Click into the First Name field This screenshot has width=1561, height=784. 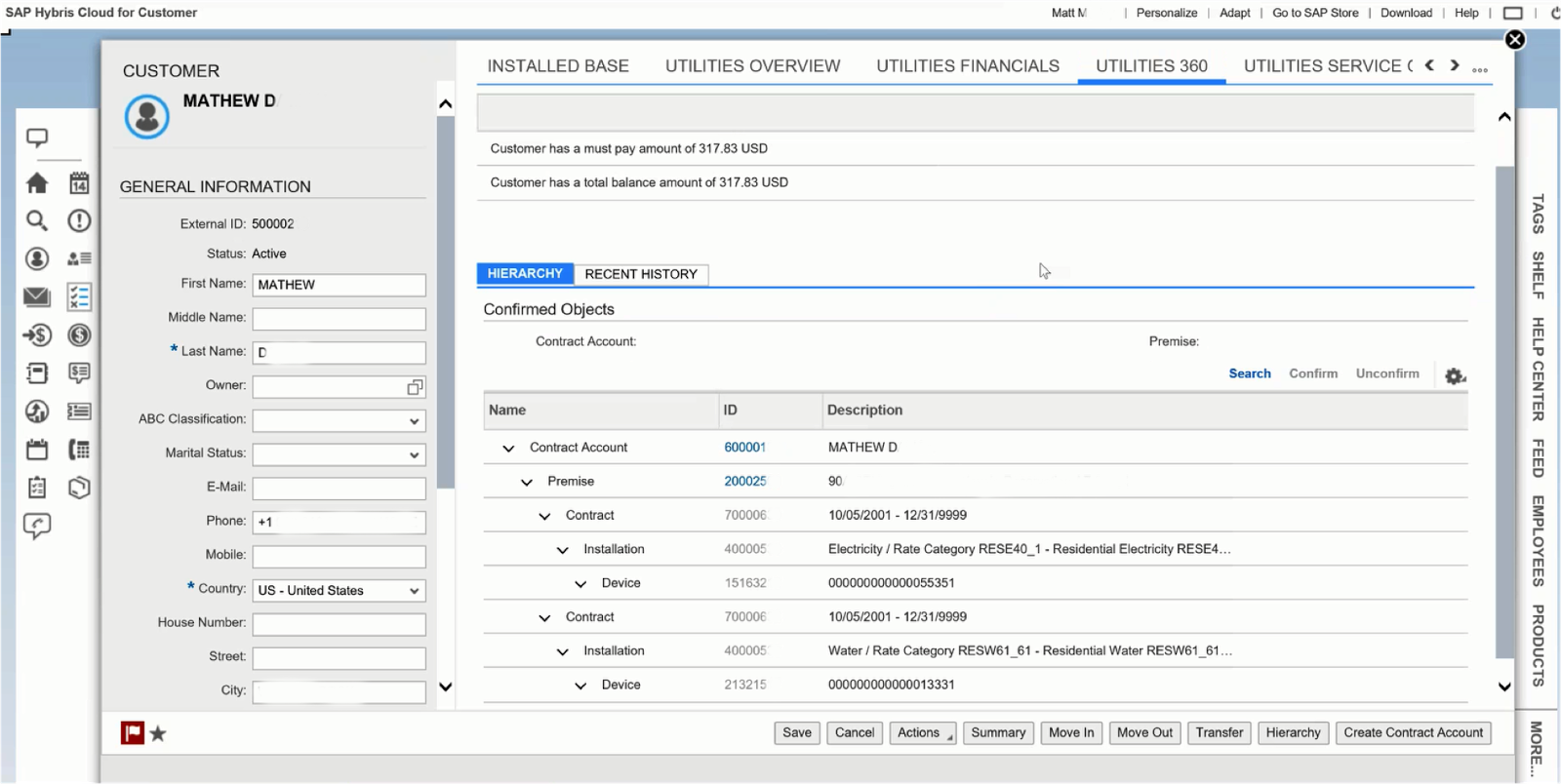(x=340, y=285)
